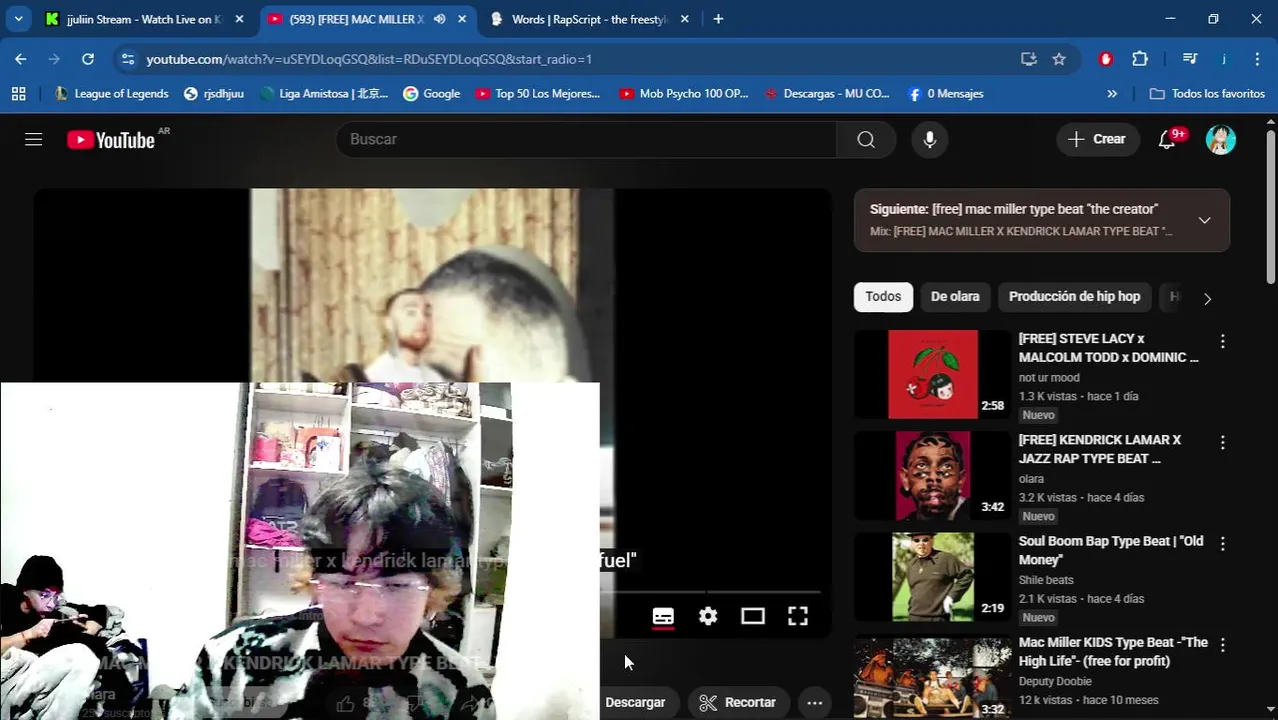Open the 'not ur mood' channel name
Screen dimensions: 1278x720
[x=1049, y=377]
